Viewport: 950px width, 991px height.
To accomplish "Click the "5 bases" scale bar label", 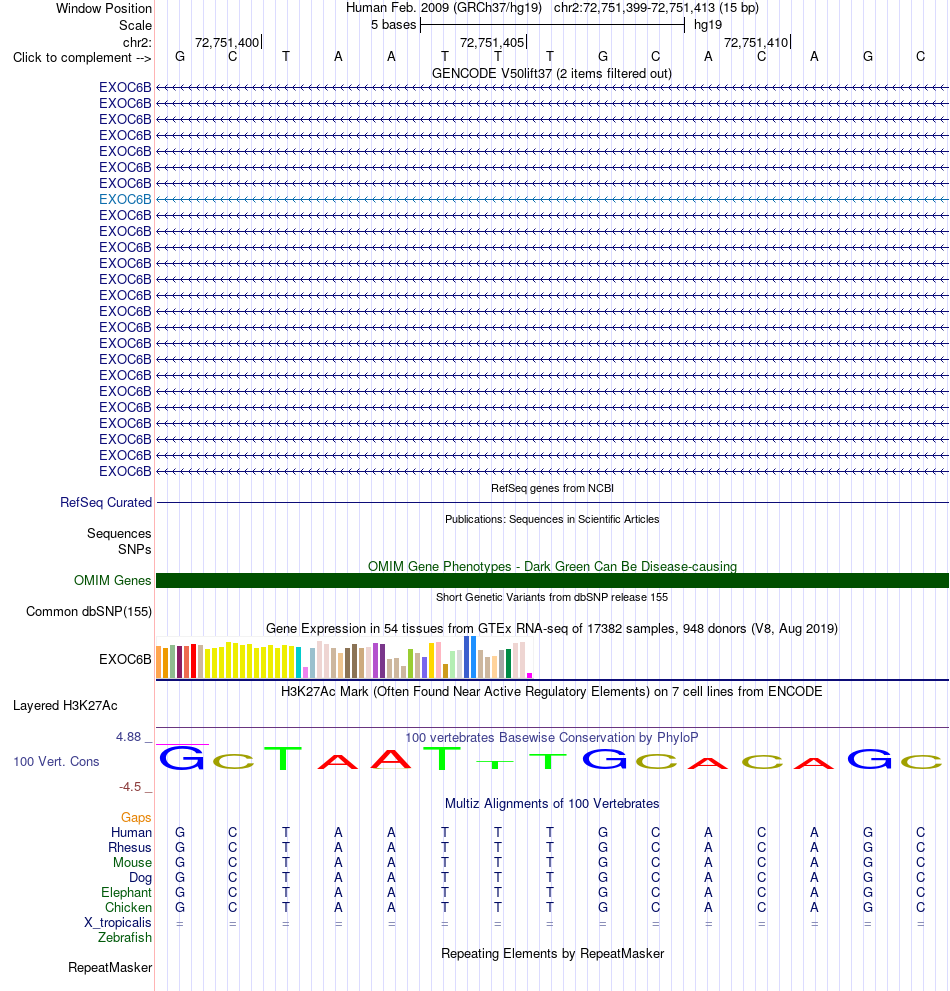I will (x=393, y=25).
